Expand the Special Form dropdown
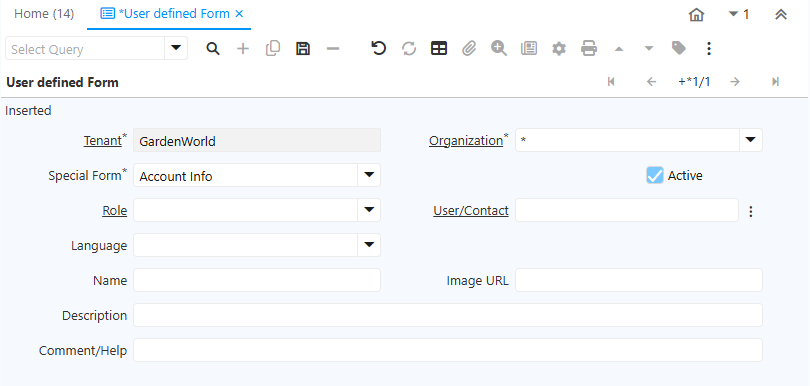This screenshot has width=810, height=386. [369, 175]
